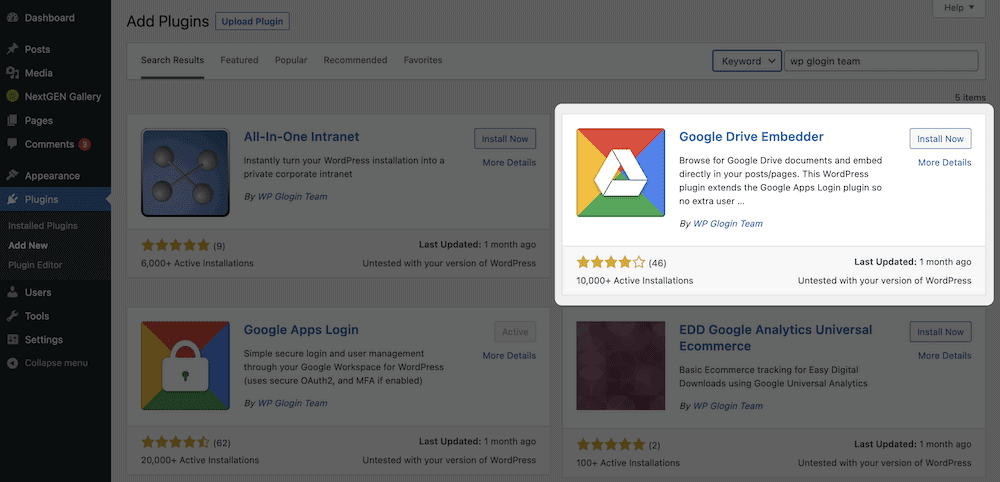Click the red comments count badge

[84, 145]
